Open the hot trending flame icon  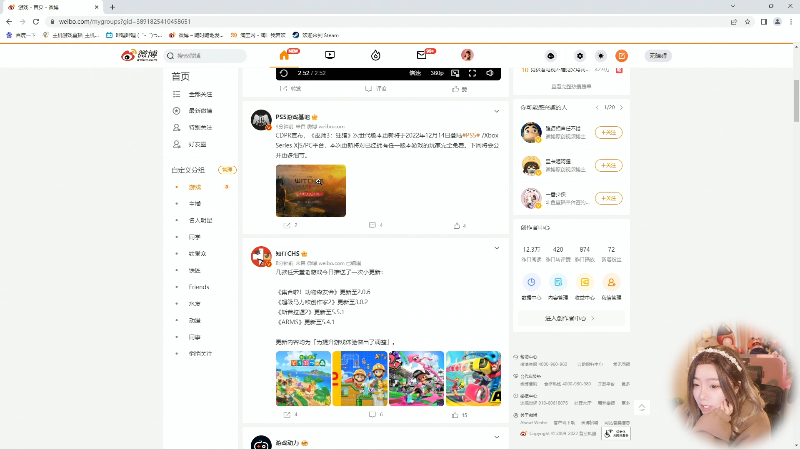pos(376,55)
